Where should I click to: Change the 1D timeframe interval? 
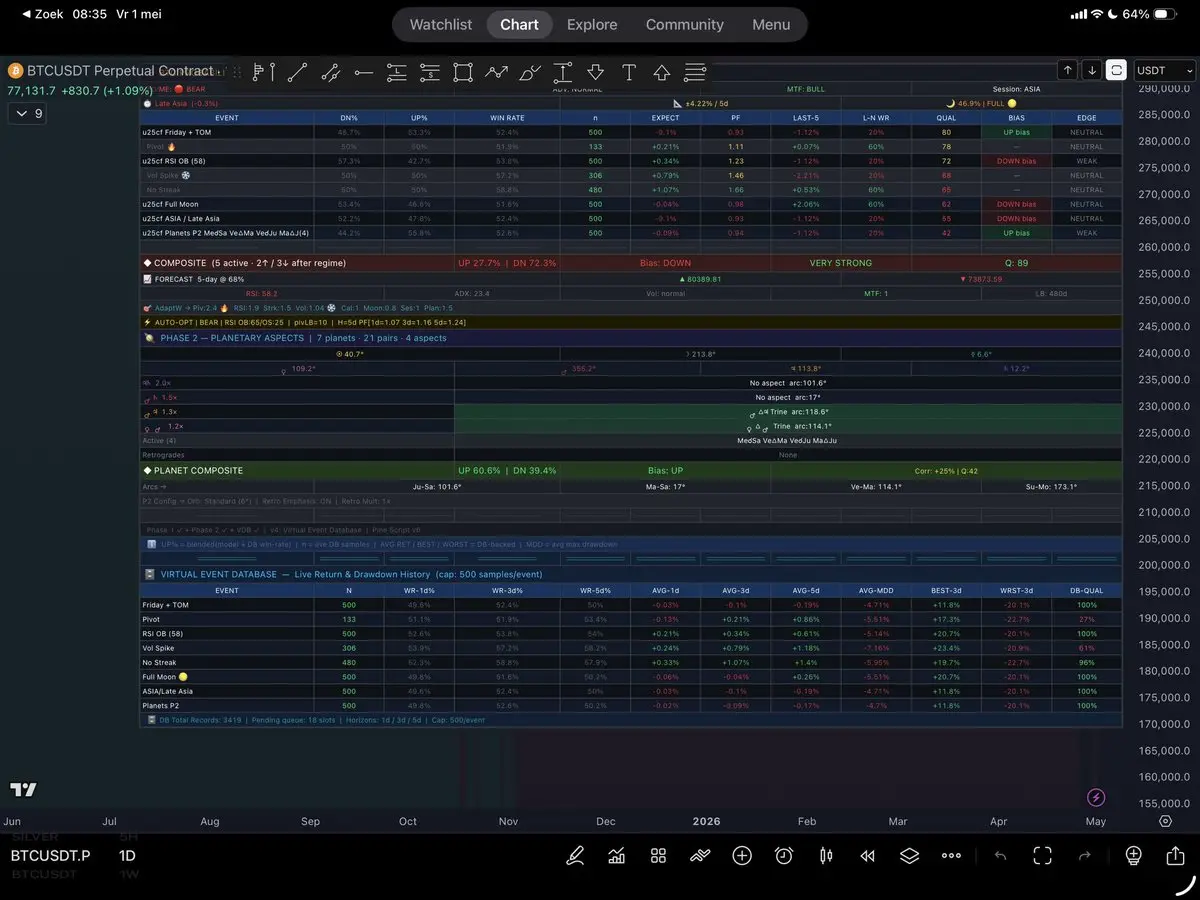[x=128, y=855]
